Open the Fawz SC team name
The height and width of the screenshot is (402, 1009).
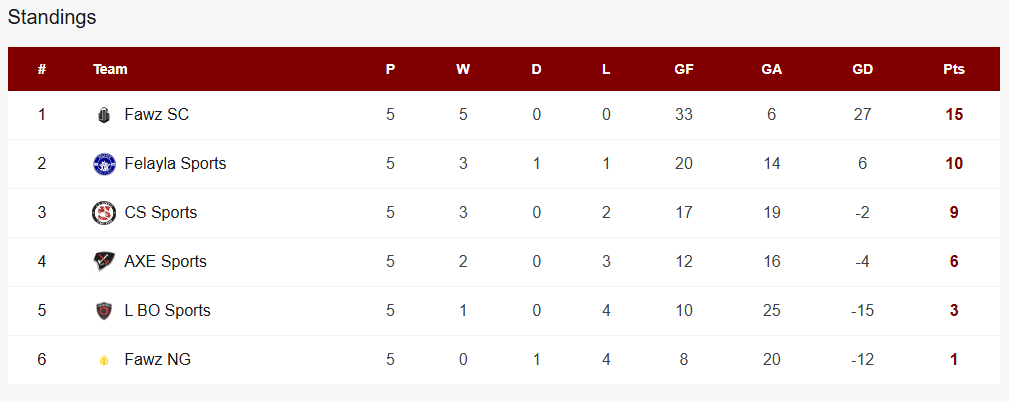coord(156,115)
